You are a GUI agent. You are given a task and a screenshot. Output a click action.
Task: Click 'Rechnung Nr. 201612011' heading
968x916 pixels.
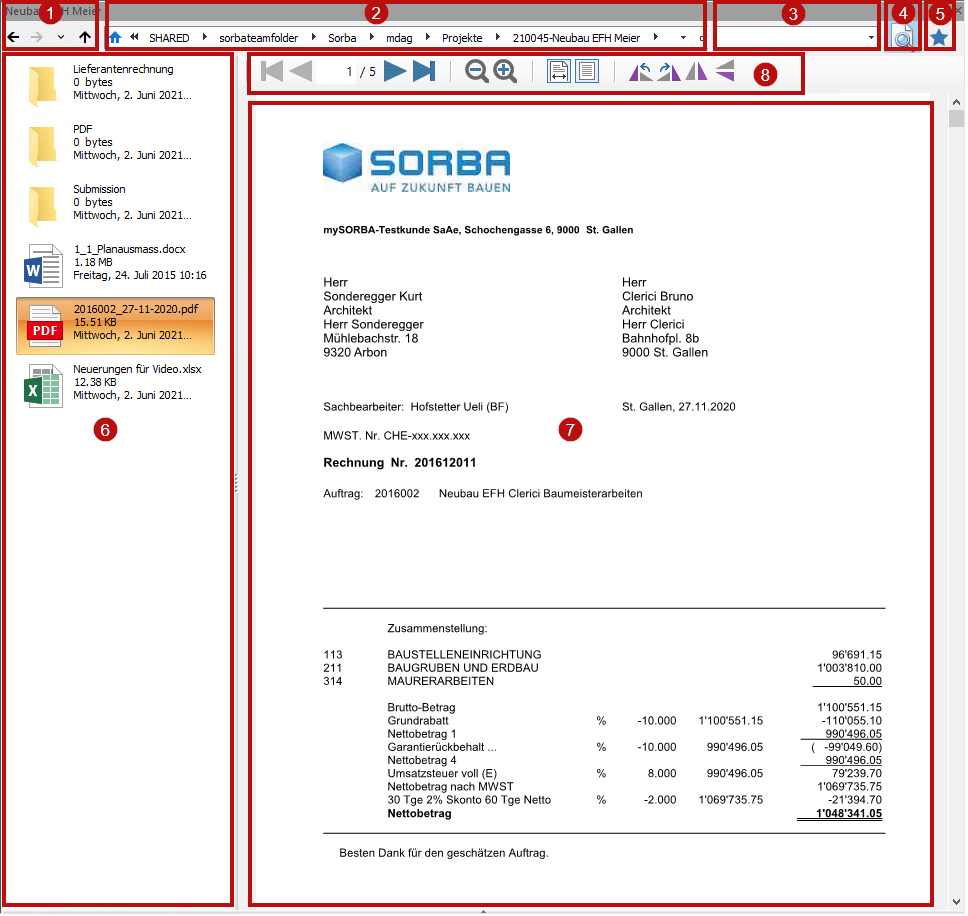[x=400, y=464]
